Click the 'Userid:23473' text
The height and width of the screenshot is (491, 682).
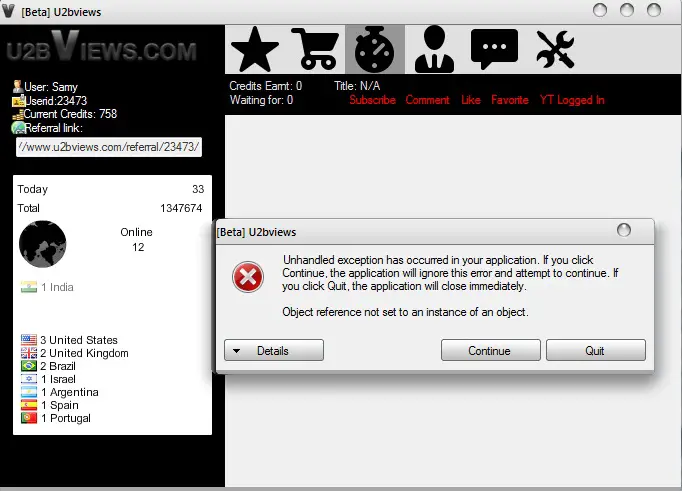(x=56, y=101)
